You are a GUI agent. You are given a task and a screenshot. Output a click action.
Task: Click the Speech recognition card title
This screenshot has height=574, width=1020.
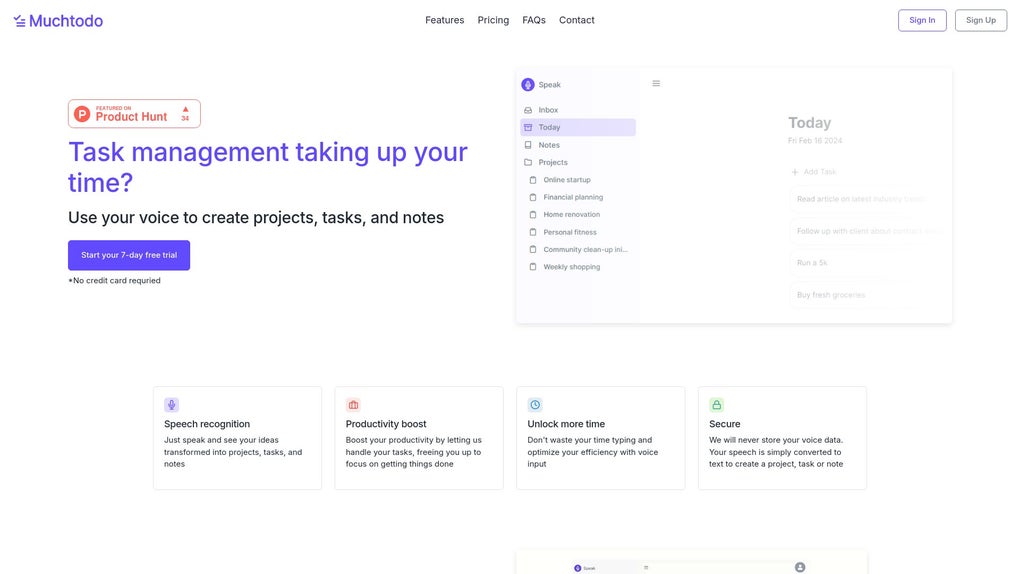coord(207,424)
